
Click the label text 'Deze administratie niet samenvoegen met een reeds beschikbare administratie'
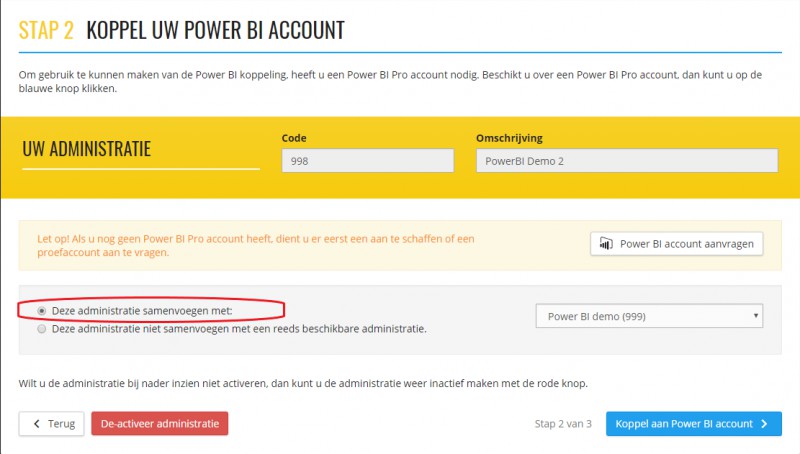[239, 329]
